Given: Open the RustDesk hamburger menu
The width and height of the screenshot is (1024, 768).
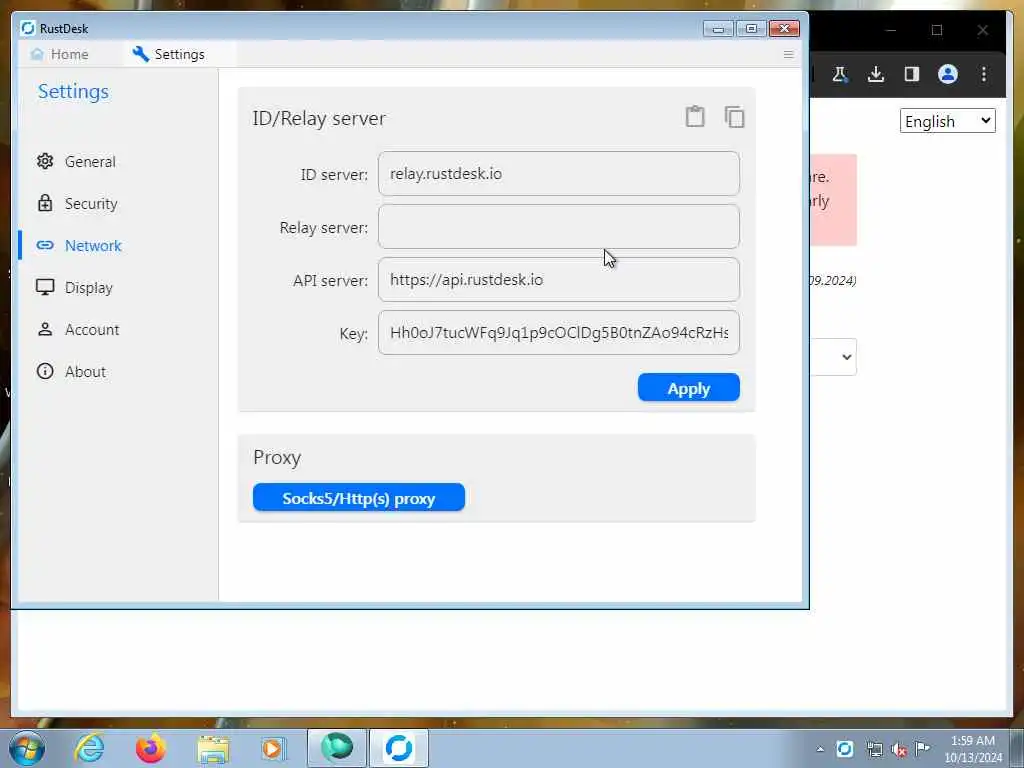Looking at the screenshot, I should click(x=788, y=54).
